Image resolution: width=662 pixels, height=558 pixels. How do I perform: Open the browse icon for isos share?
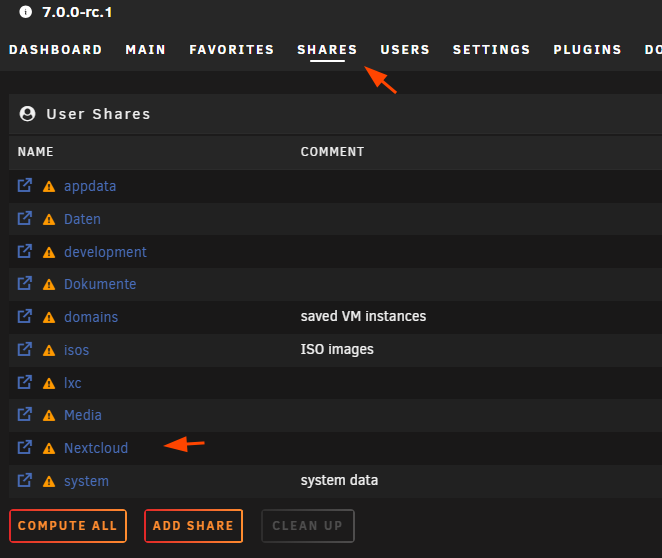coord(24,349)
